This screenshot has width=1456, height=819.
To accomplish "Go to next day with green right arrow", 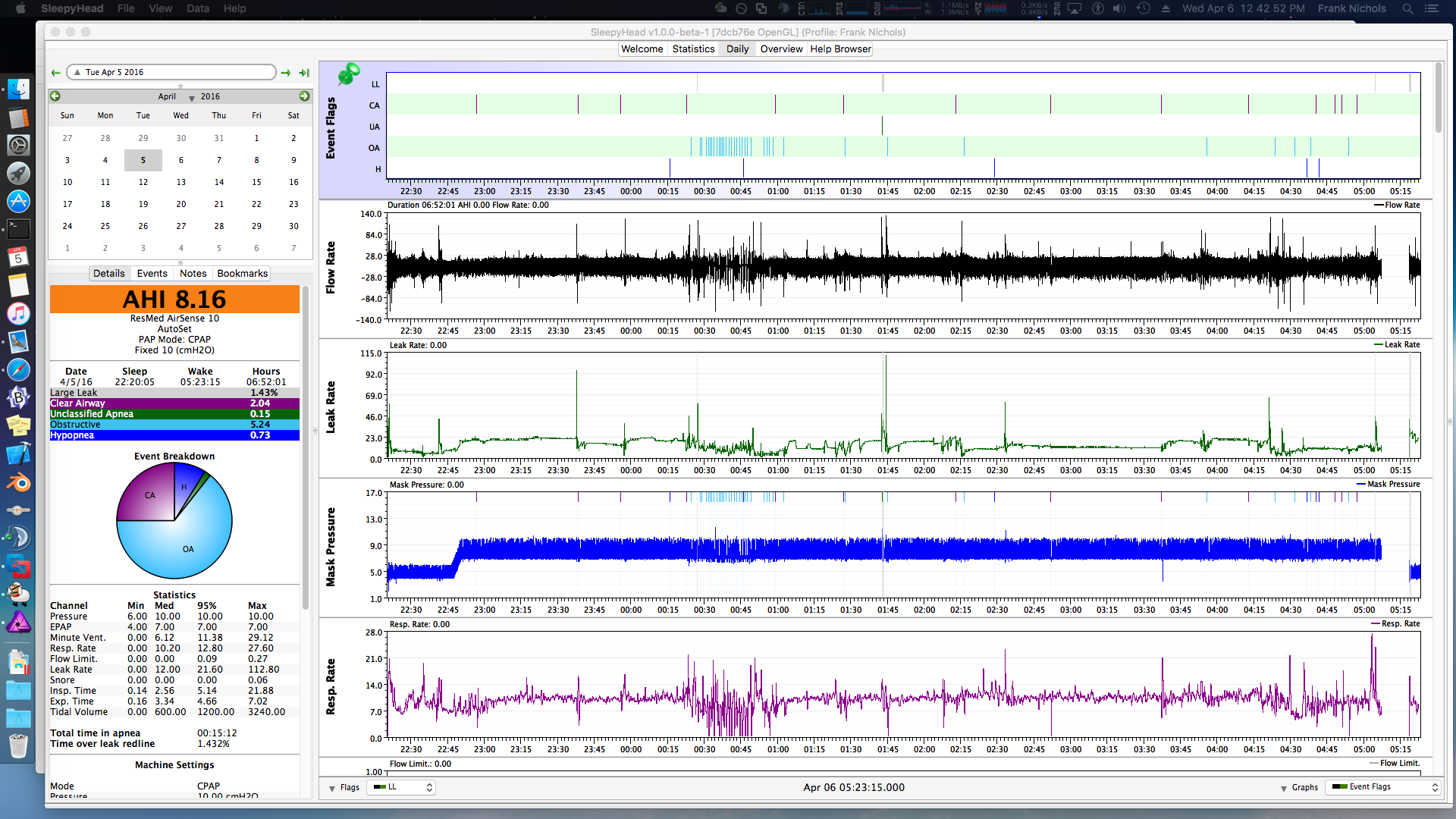I will [286, 73].
